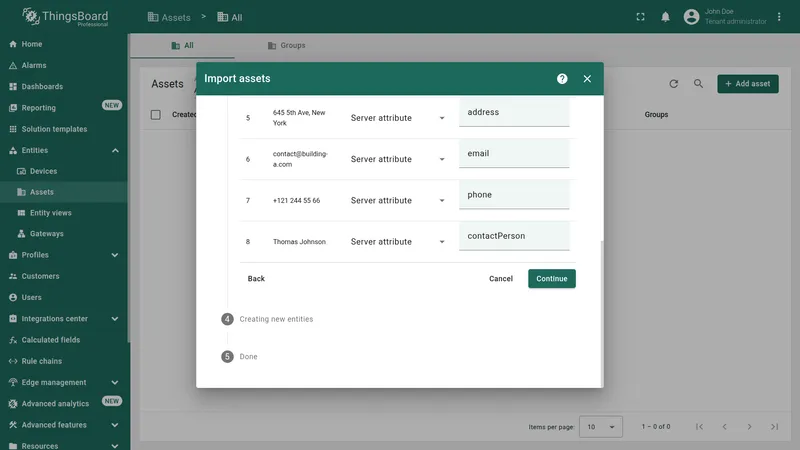Edit the contactPerson attribute key field
This screenshot has width=800, height=450.
(x=514, y=236)
